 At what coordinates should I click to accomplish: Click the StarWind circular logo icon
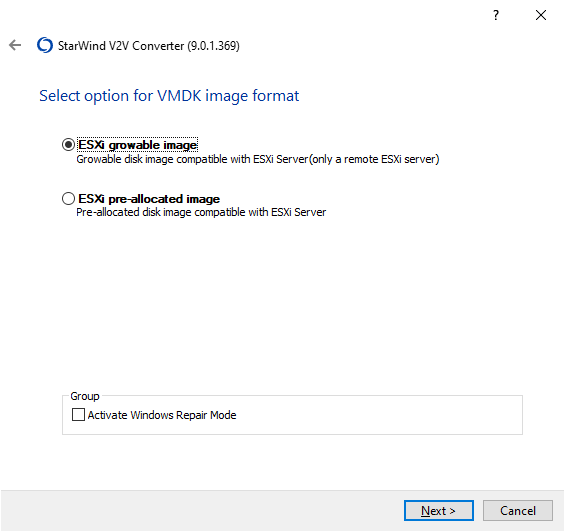pos(45,45)
